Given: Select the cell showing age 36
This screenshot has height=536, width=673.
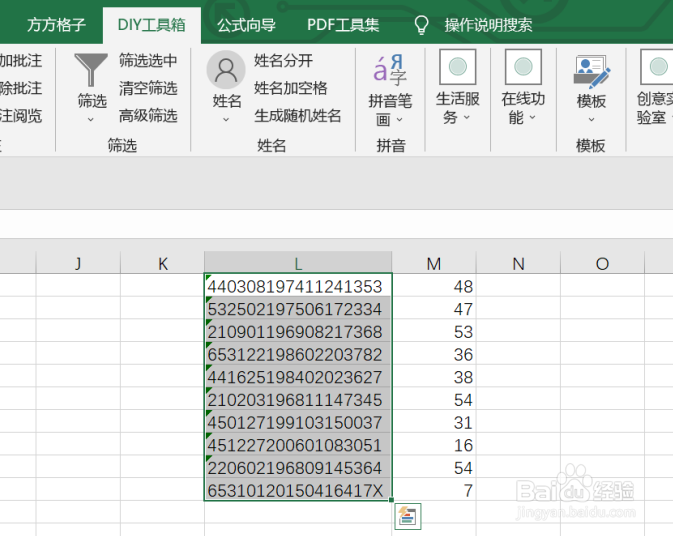Looking at the screenshot, I should coord(434,354).
